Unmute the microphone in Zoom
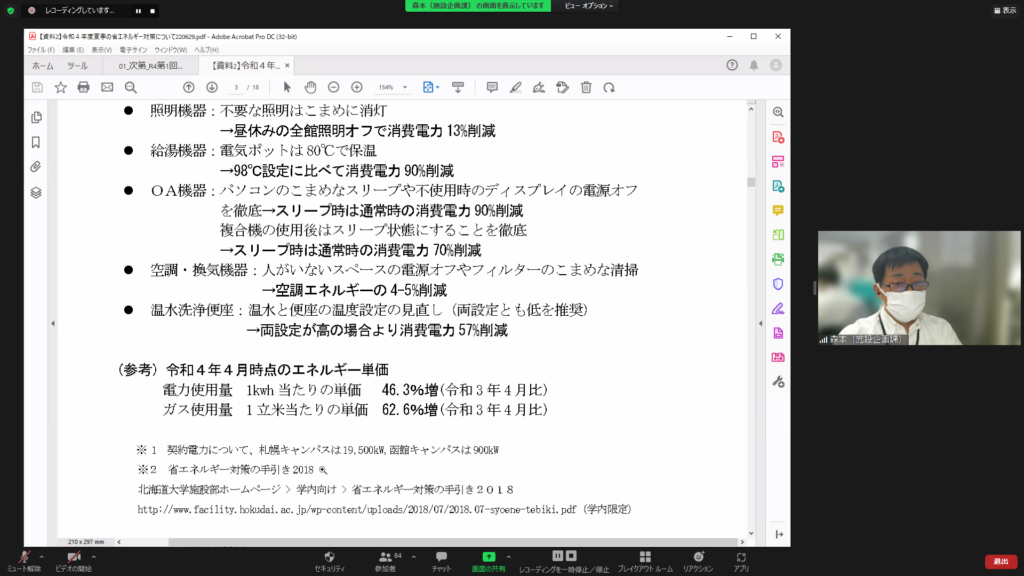 [24, 558]
